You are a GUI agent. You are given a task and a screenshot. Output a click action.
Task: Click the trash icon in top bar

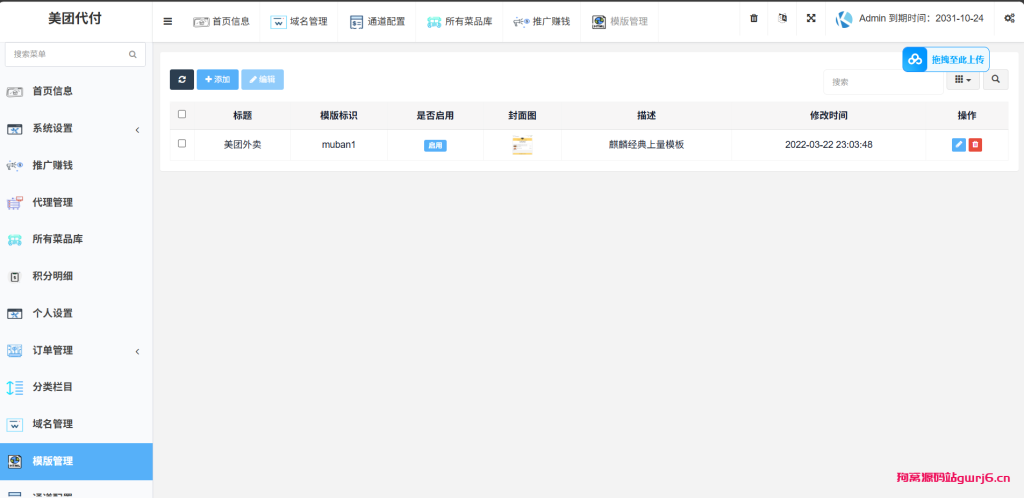click(x=754, y=18)
